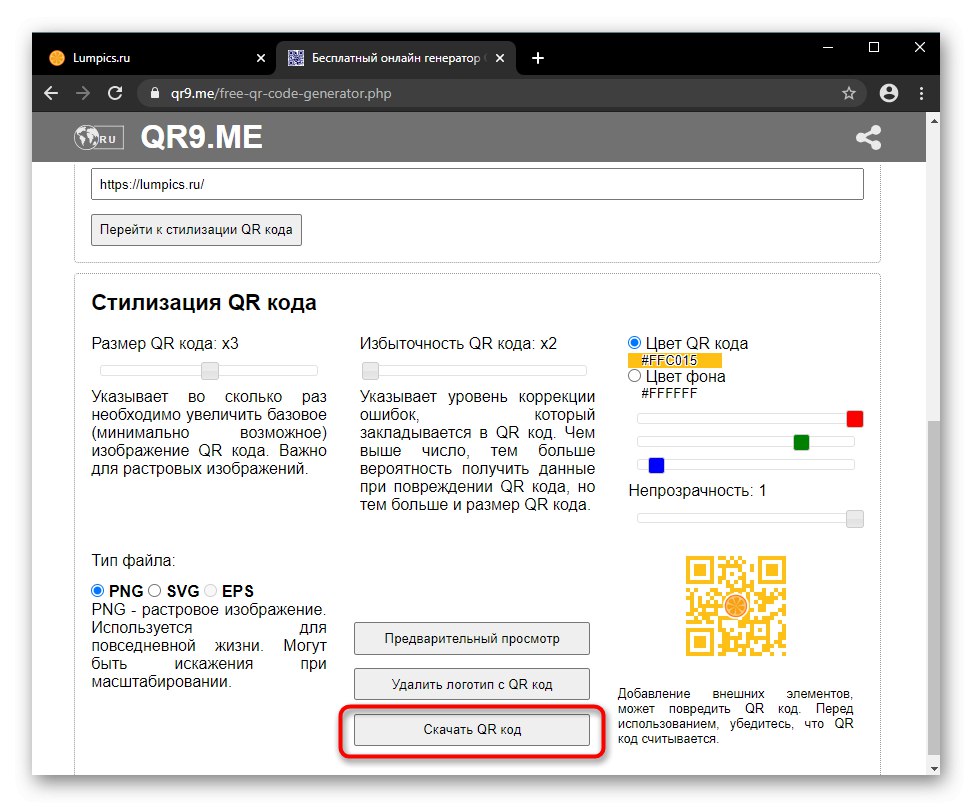Click the QR9.ME site logo
The image size is (972, 807).
tap(201, 137)
